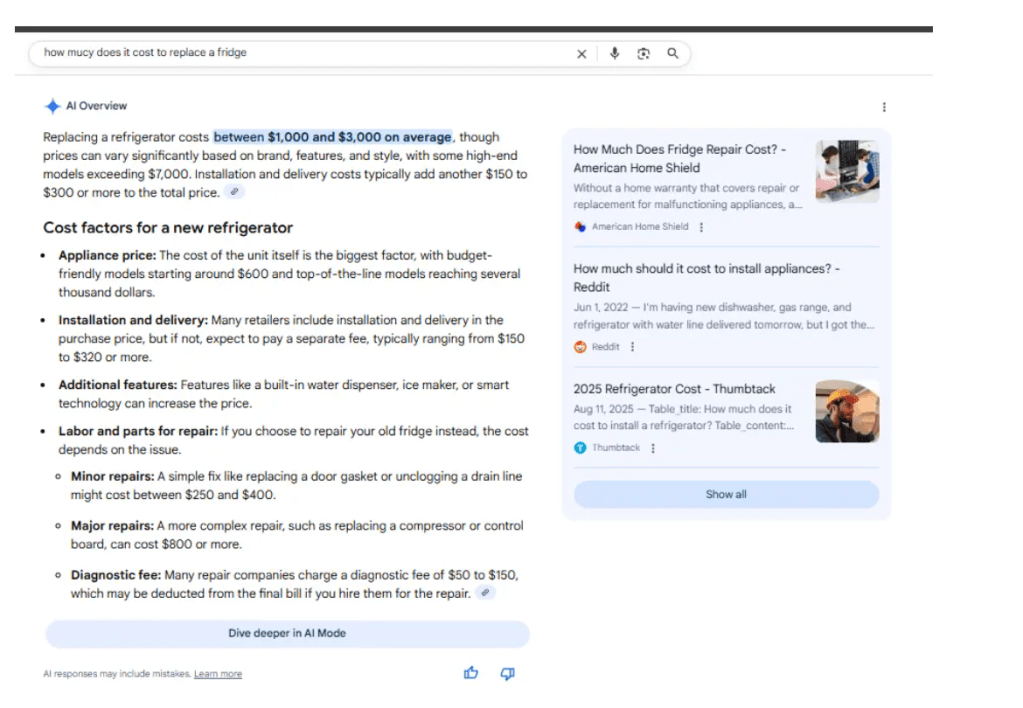The height and width of the screenshot is (708, 1023).
Task: Open the Thumbtack source three-dot menu
Action: (653, 448)
